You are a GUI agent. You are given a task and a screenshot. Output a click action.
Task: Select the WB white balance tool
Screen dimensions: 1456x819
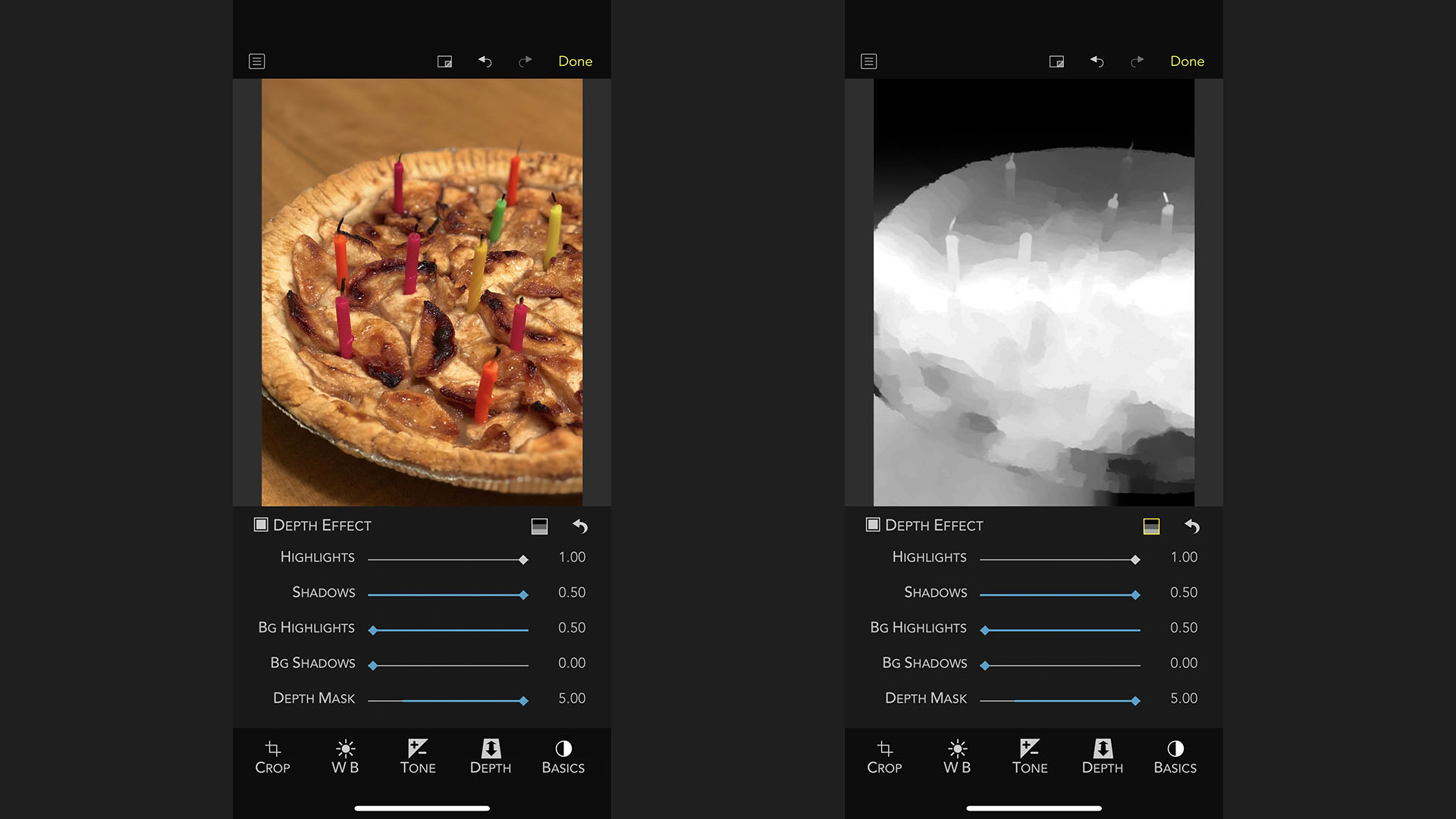345,756
